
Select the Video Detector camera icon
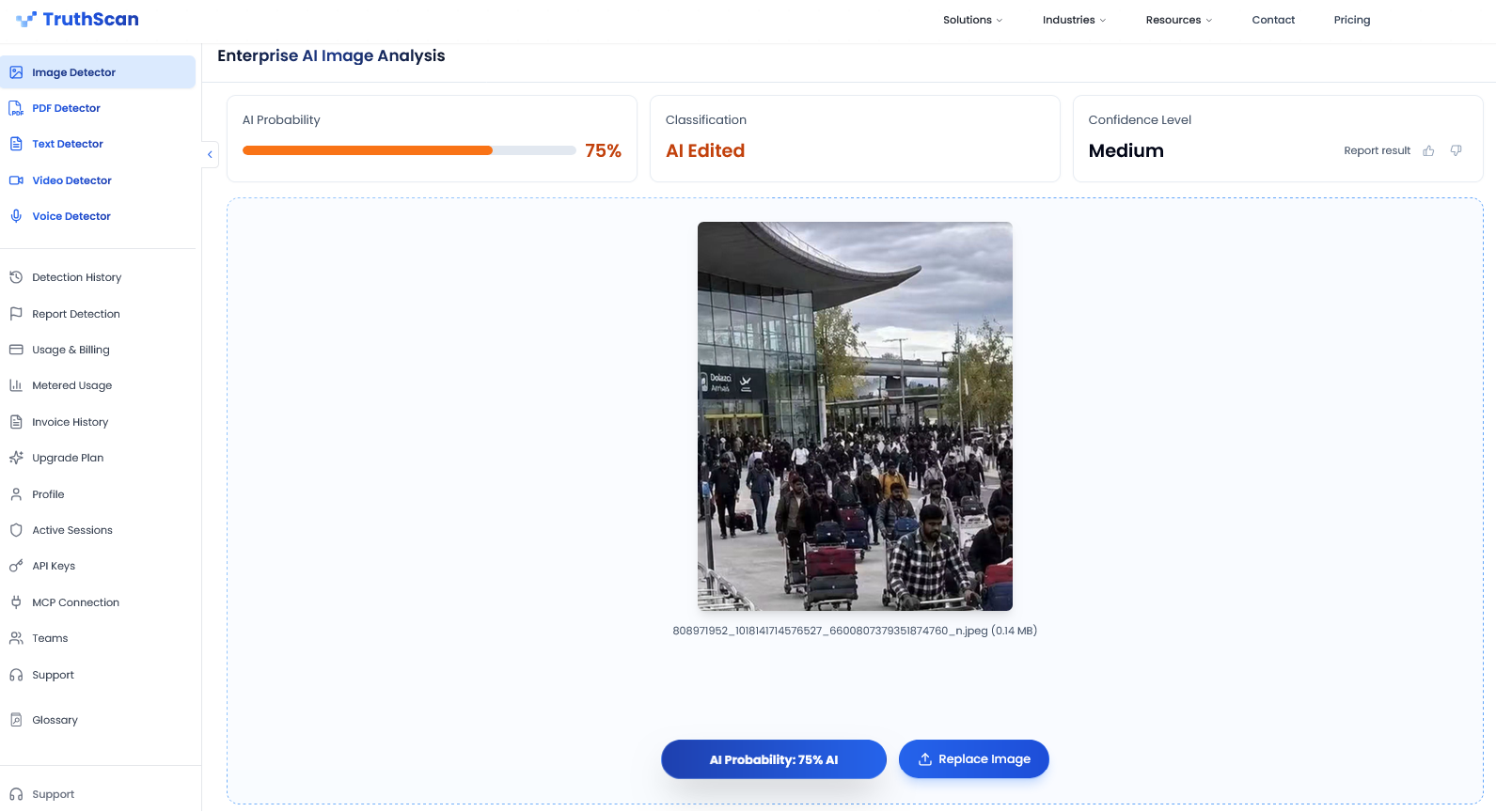click(x=16, y=180)
